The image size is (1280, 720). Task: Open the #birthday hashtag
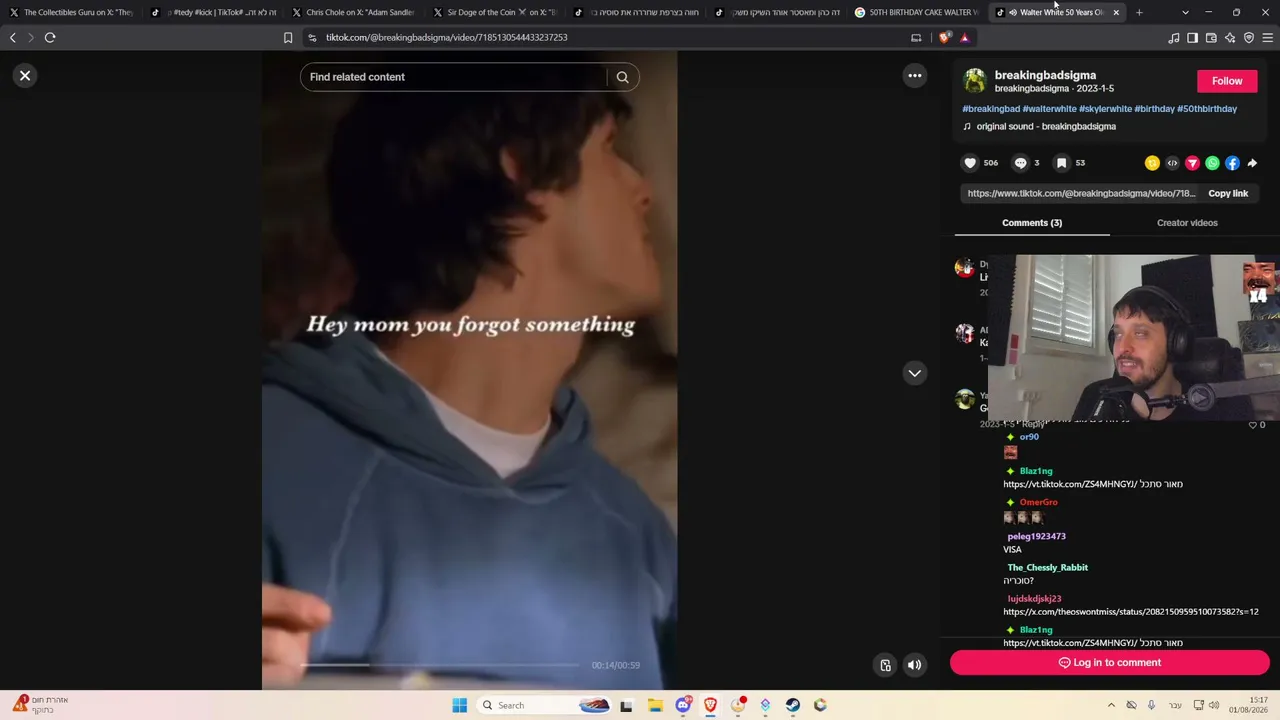1154,109
